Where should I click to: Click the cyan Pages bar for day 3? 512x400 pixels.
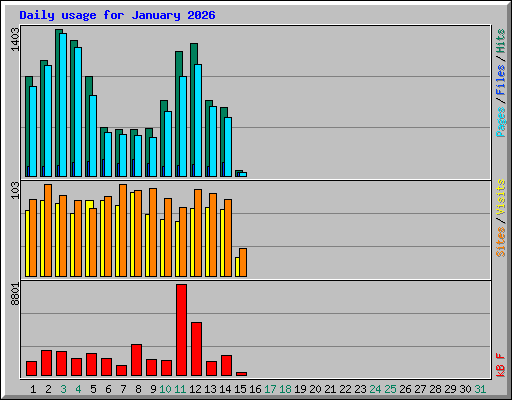(63, 105)
